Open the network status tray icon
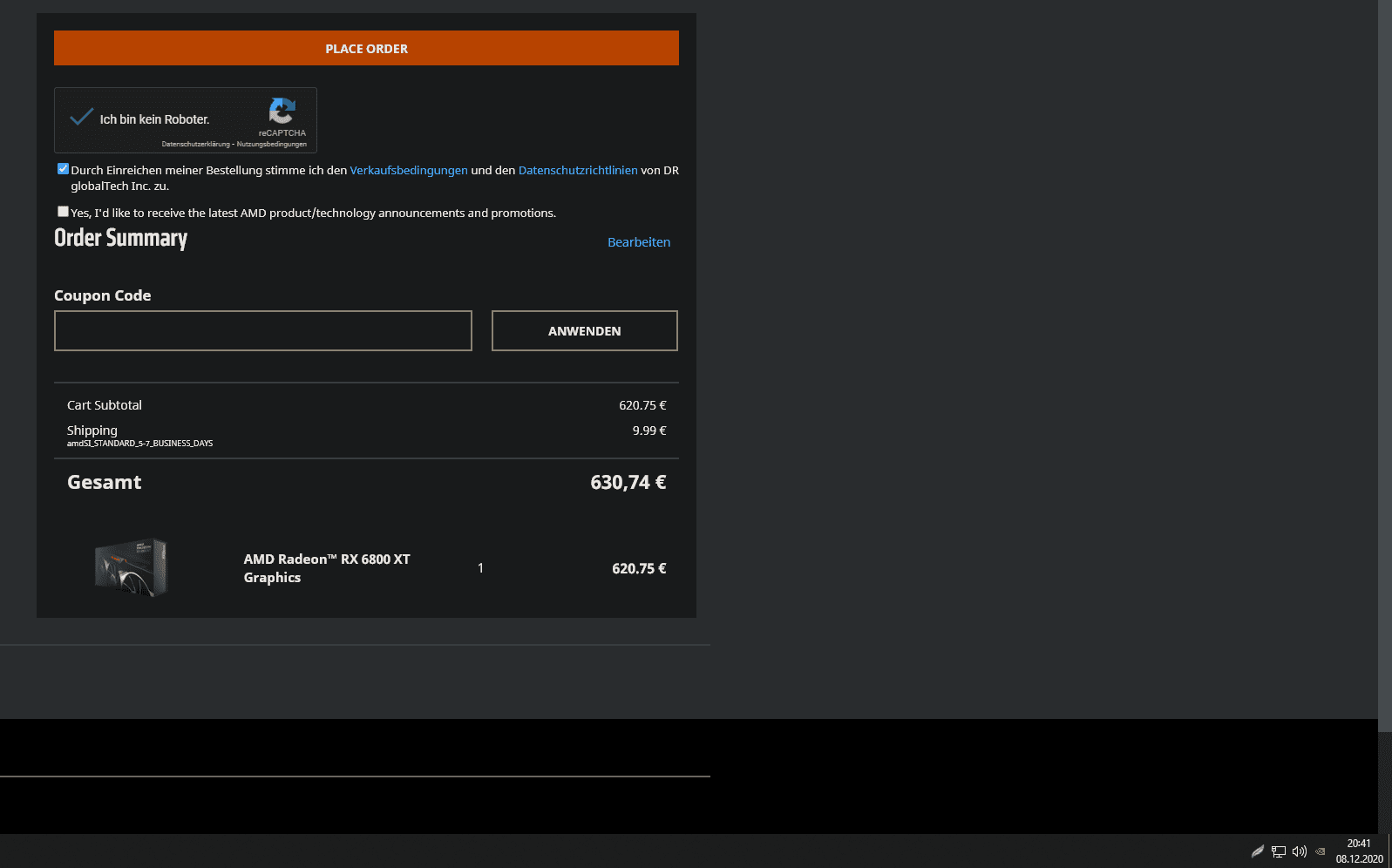The width and height of the screenshot is (1392, 868). (x=1279, y=851)
